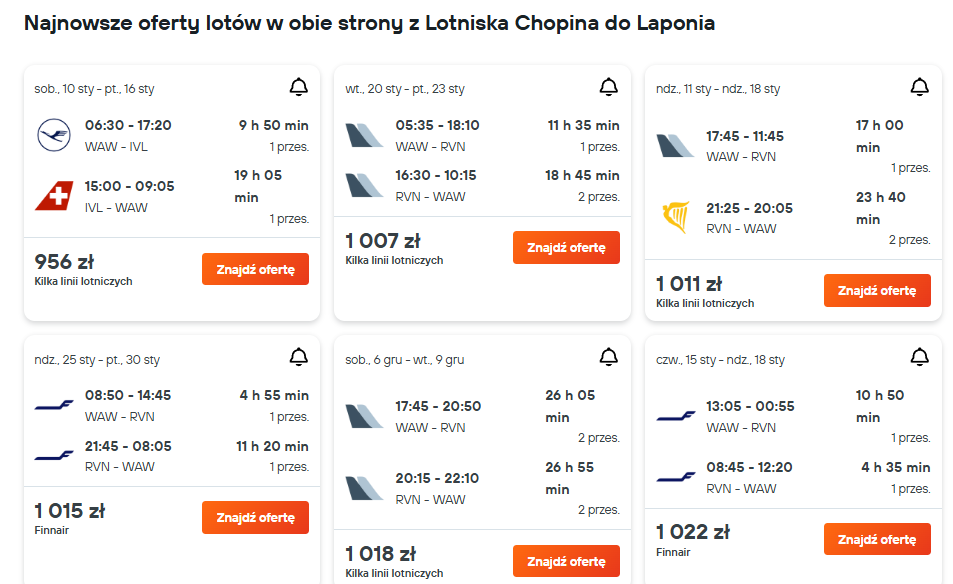This screenshot has height=584, width=953.
Task: Toggle price alert bell on 956 zł offer
Action: (x=298, y=88)
